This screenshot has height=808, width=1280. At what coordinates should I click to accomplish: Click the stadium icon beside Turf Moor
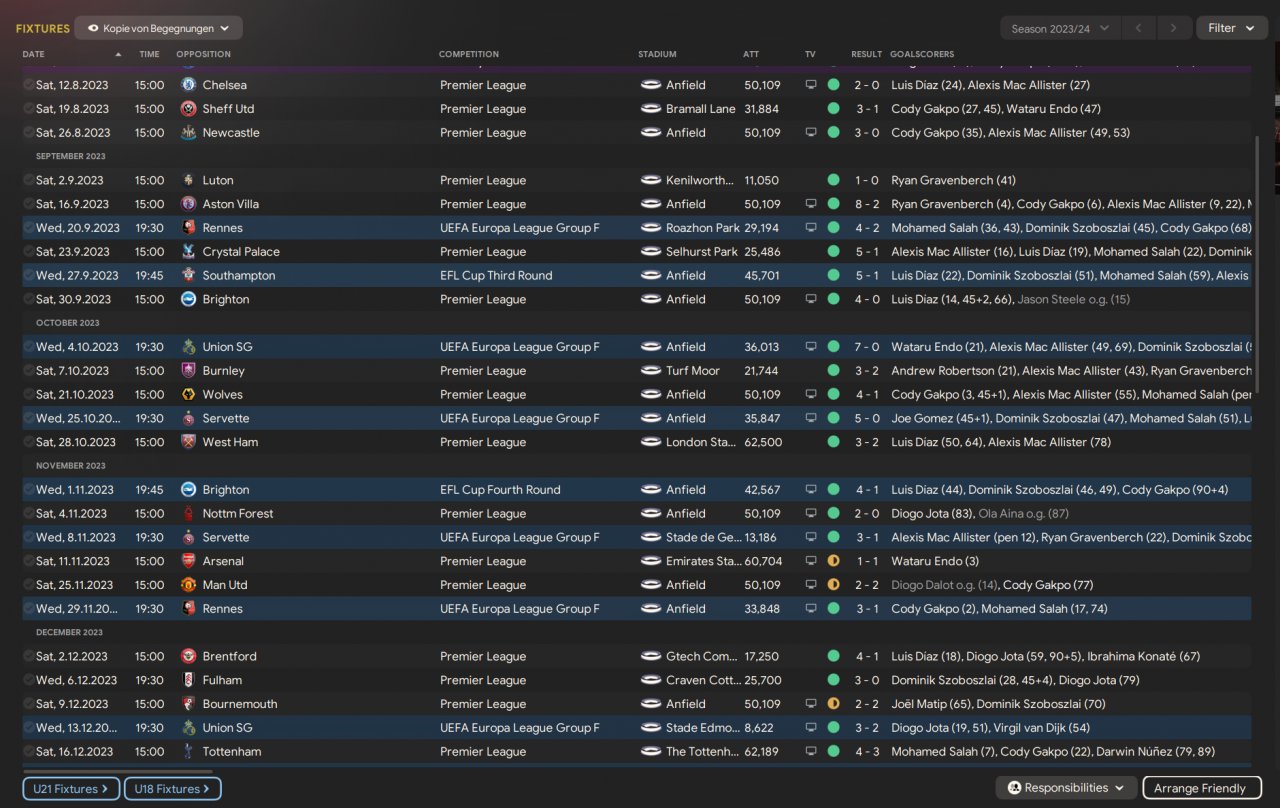tap(651, 371)
